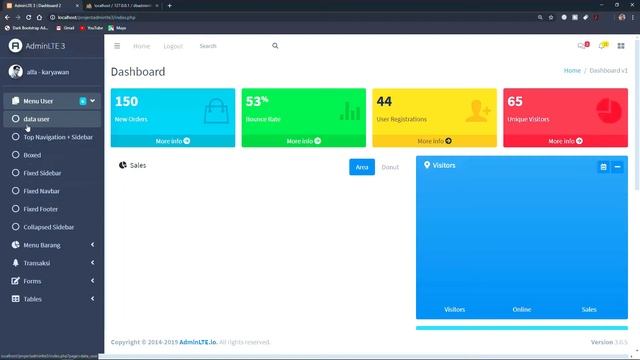Screen dimensions: 640x360
Task: Click the Home navbar link
Action: tap(142, 46)
